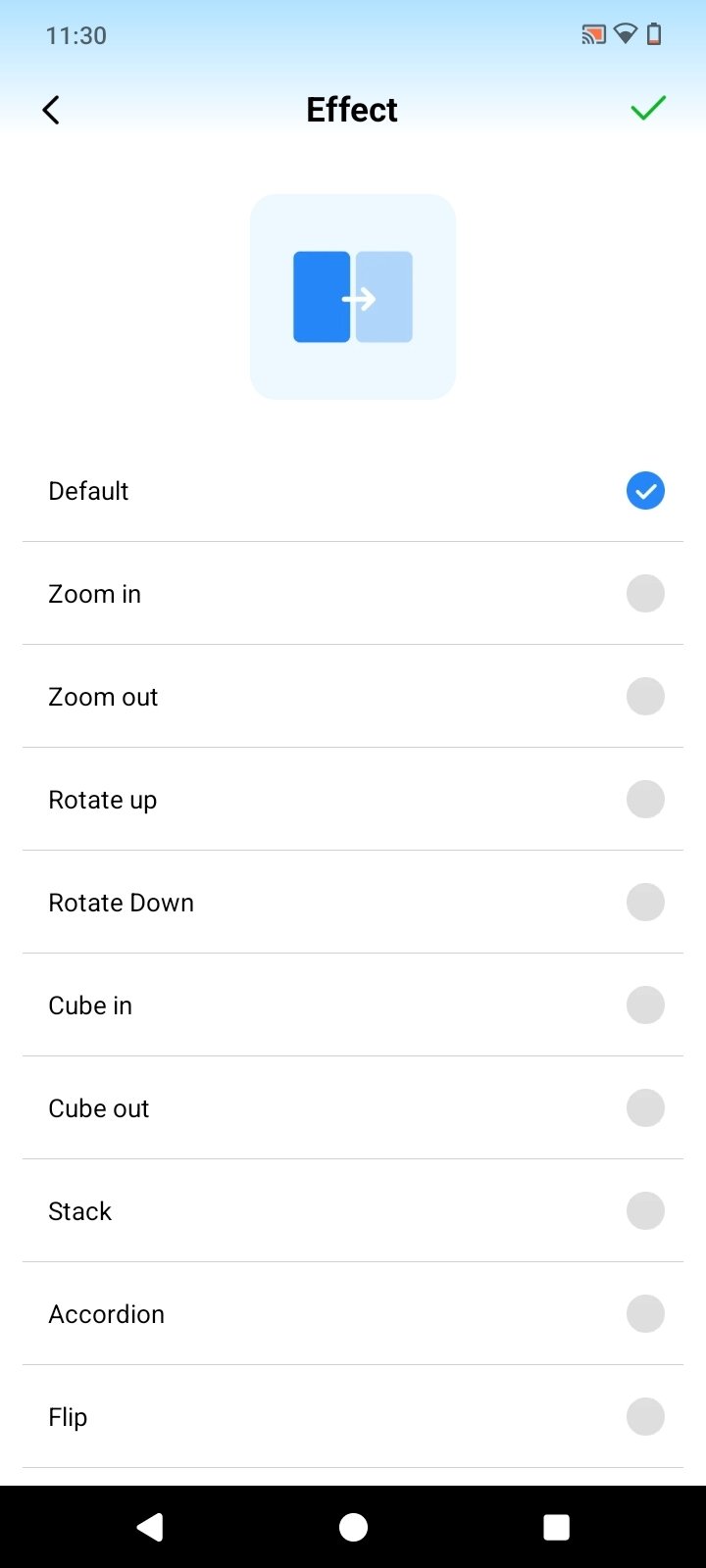The width and height of the screenshot is (706, 1568).
Task: Choose the Stack radio button
Action: (645, 1211)
